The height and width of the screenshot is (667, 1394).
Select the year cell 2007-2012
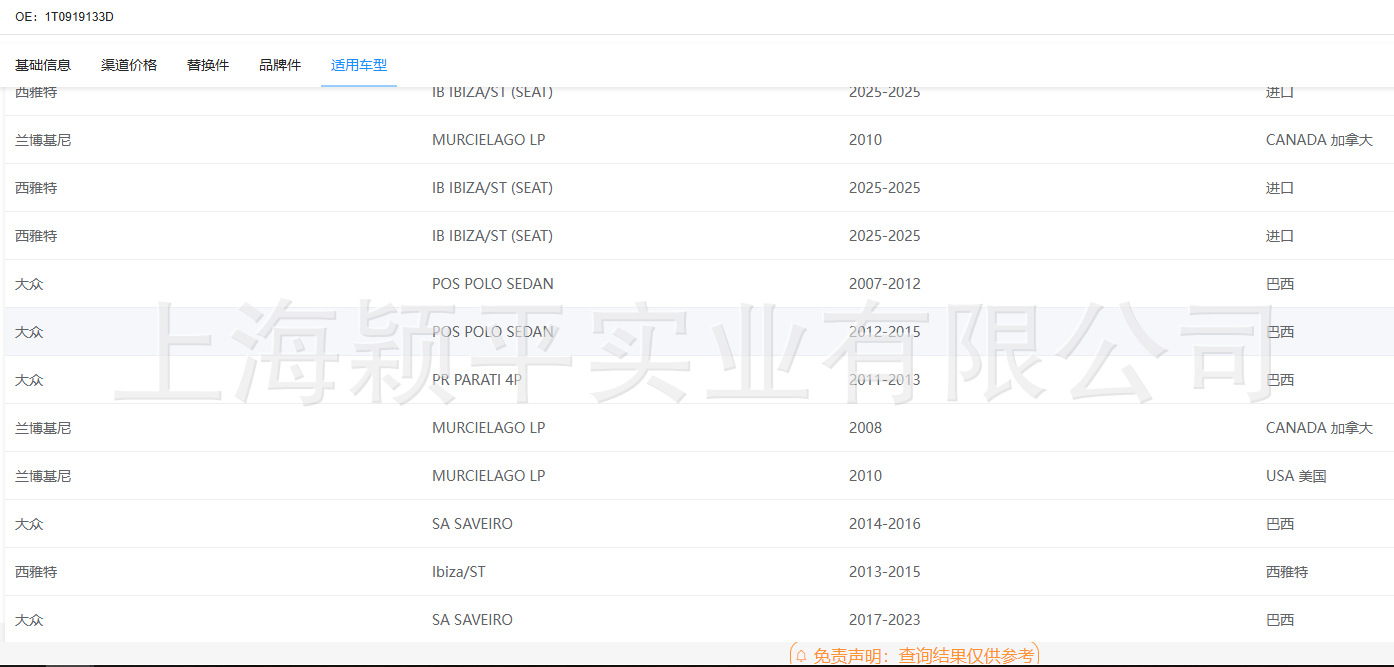pos(885,284)
